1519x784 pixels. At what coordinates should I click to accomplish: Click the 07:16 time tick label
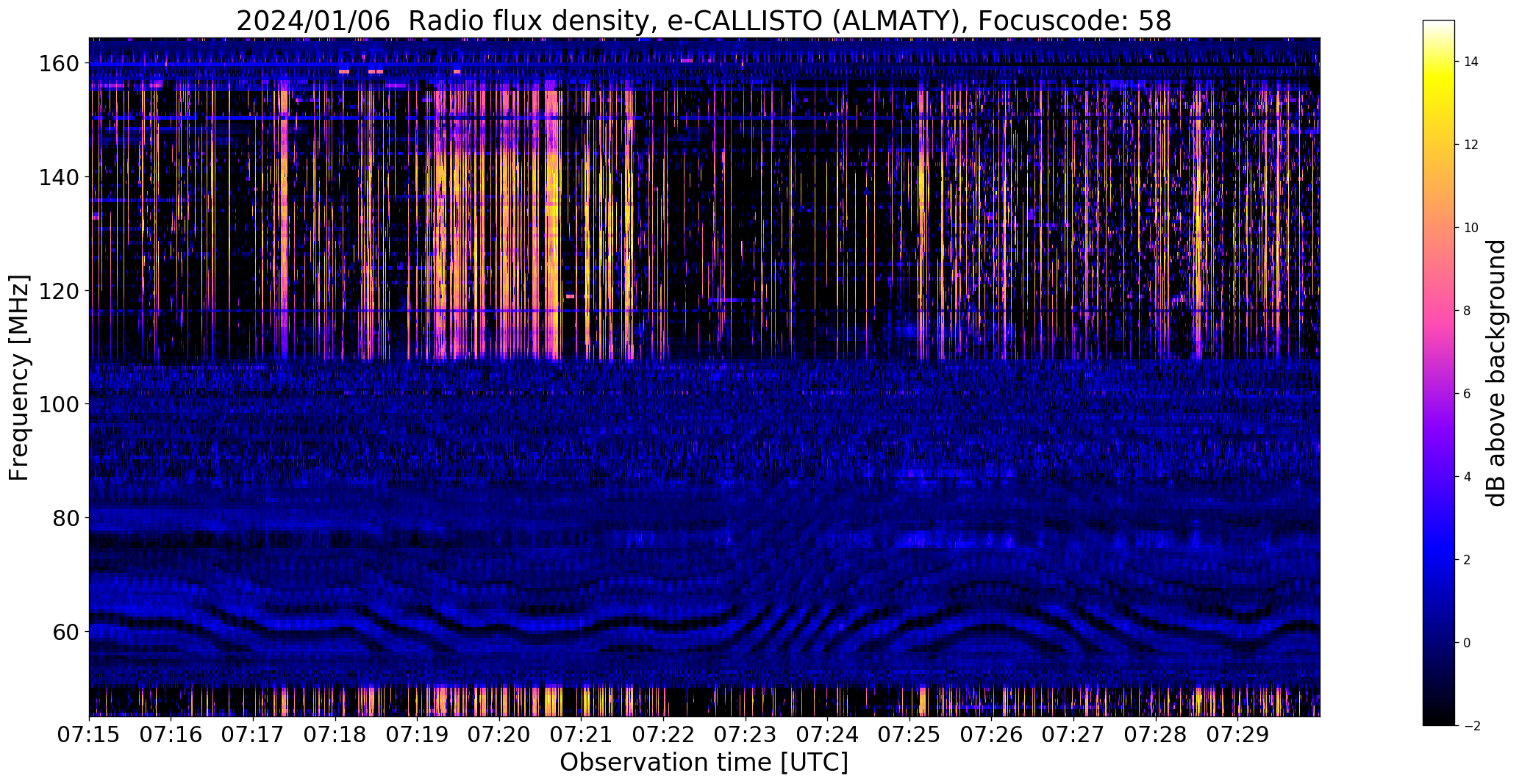[x=171, y=735]
